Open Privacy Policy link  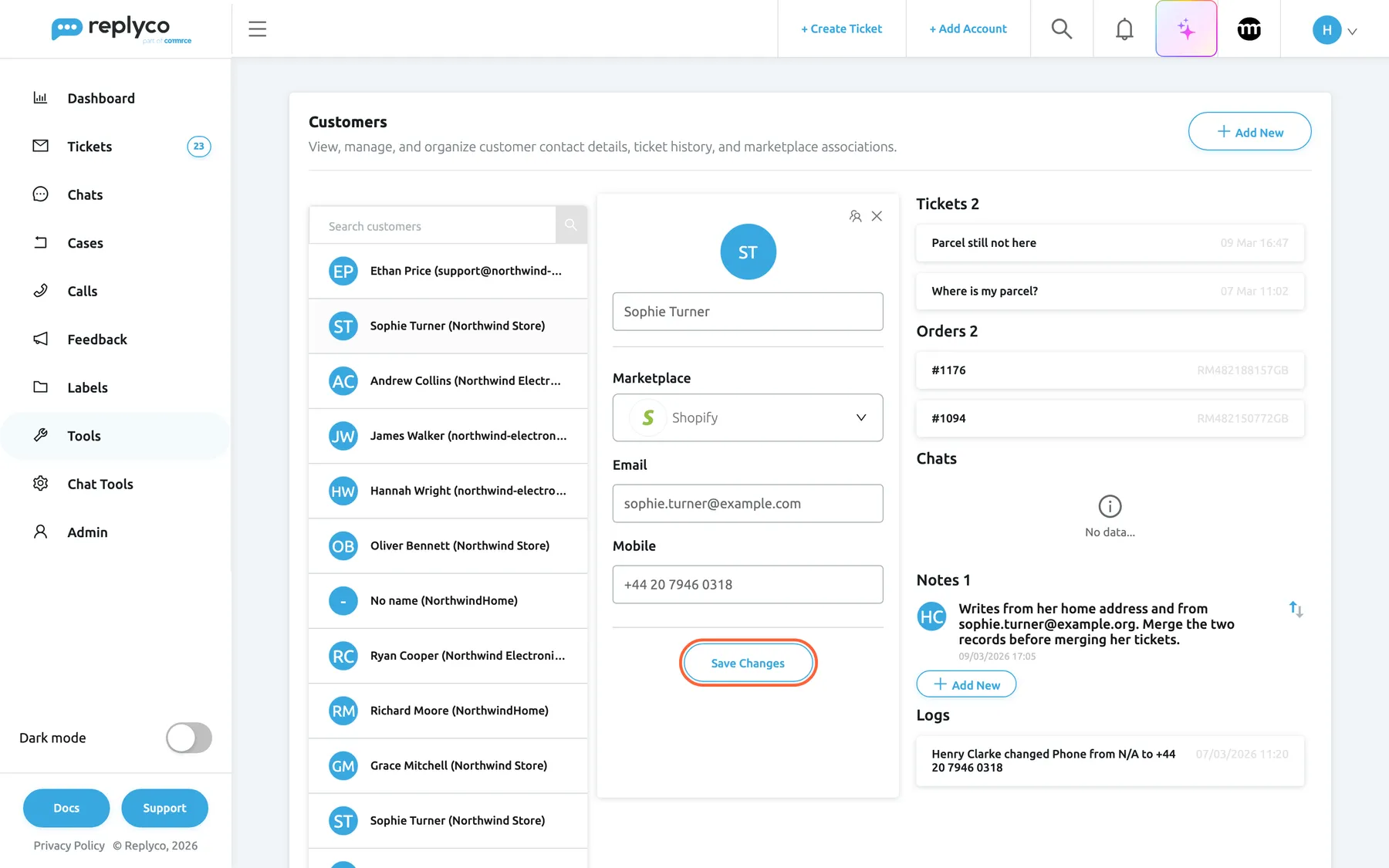pos(69,846)
